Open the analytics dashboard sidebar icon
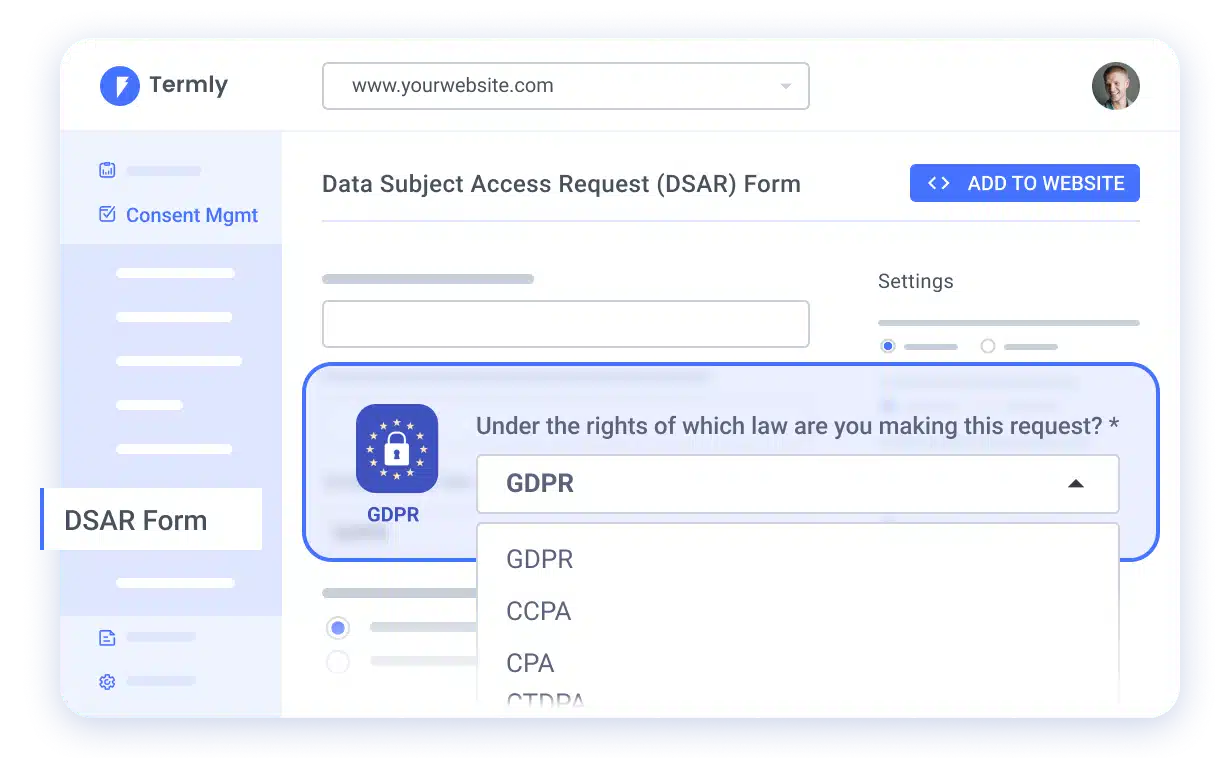 pyautogui.click(x=107, y=170)
